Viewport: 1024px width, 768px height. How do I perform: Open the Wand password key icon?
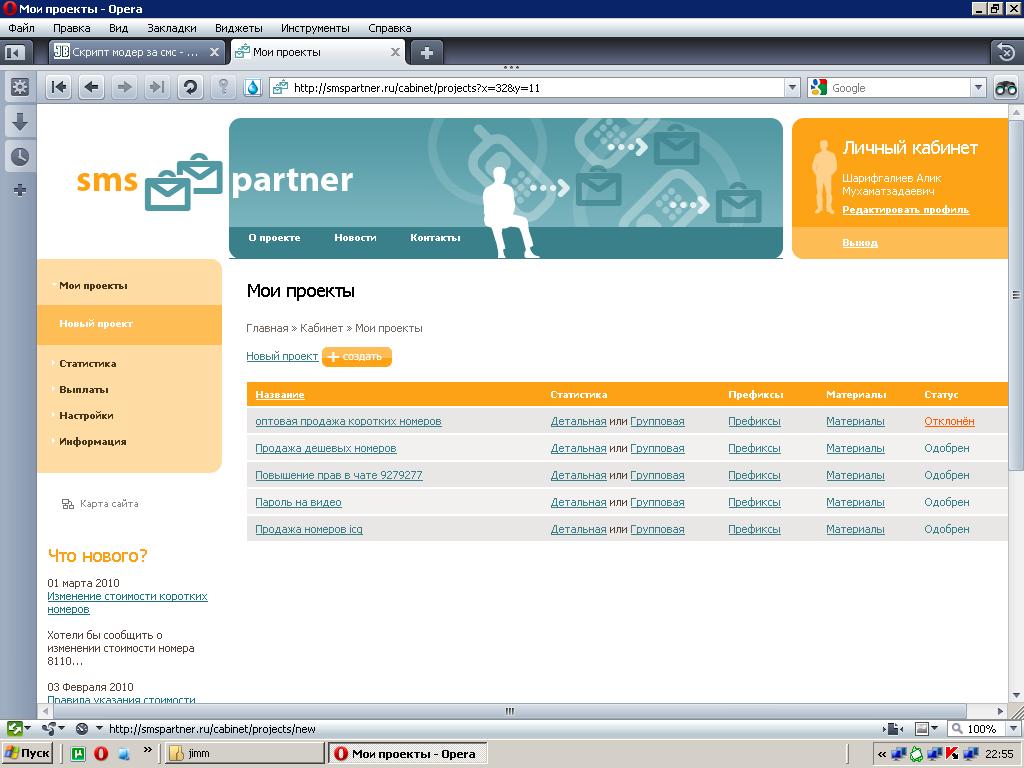click(x=223, y=87)
